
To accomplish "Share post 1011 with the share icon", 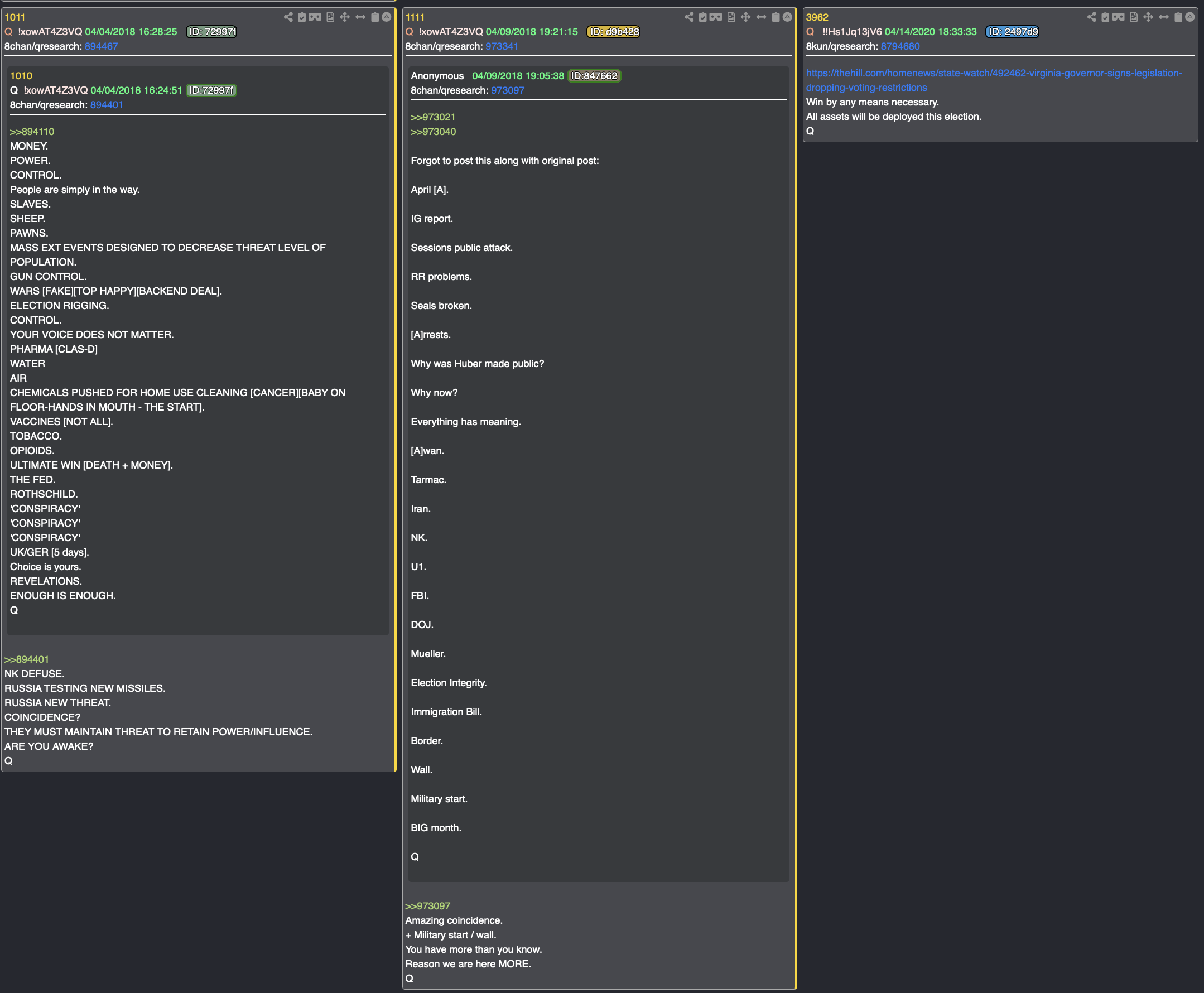I will pyautogui.click(x=288, y=17).
